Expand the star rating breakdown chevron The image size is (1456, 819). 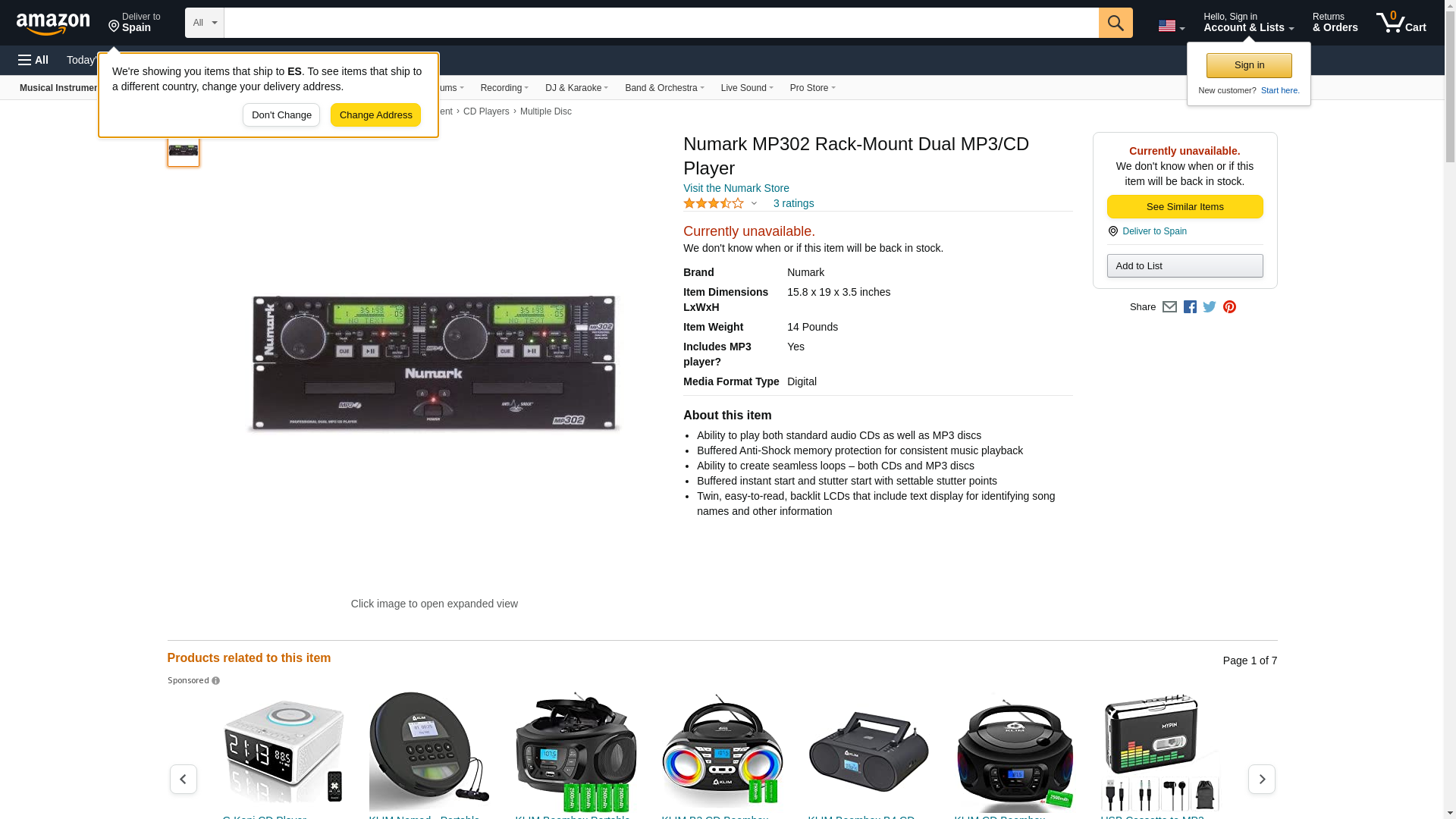click(754, 203)
